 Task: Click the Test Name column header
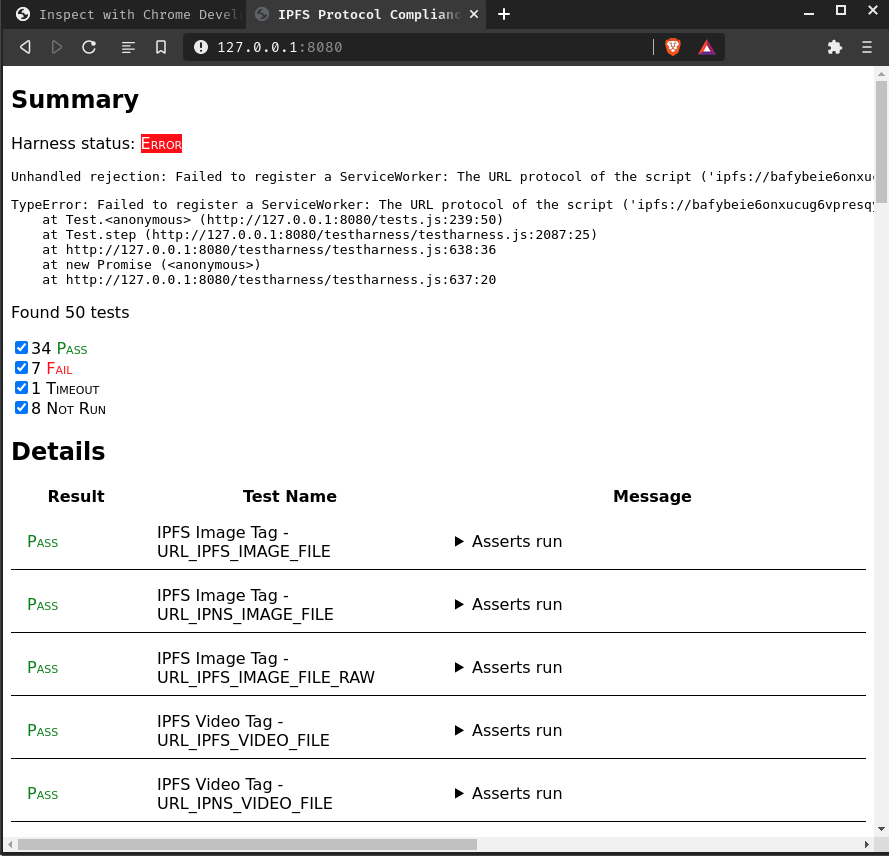pos(290,496)
